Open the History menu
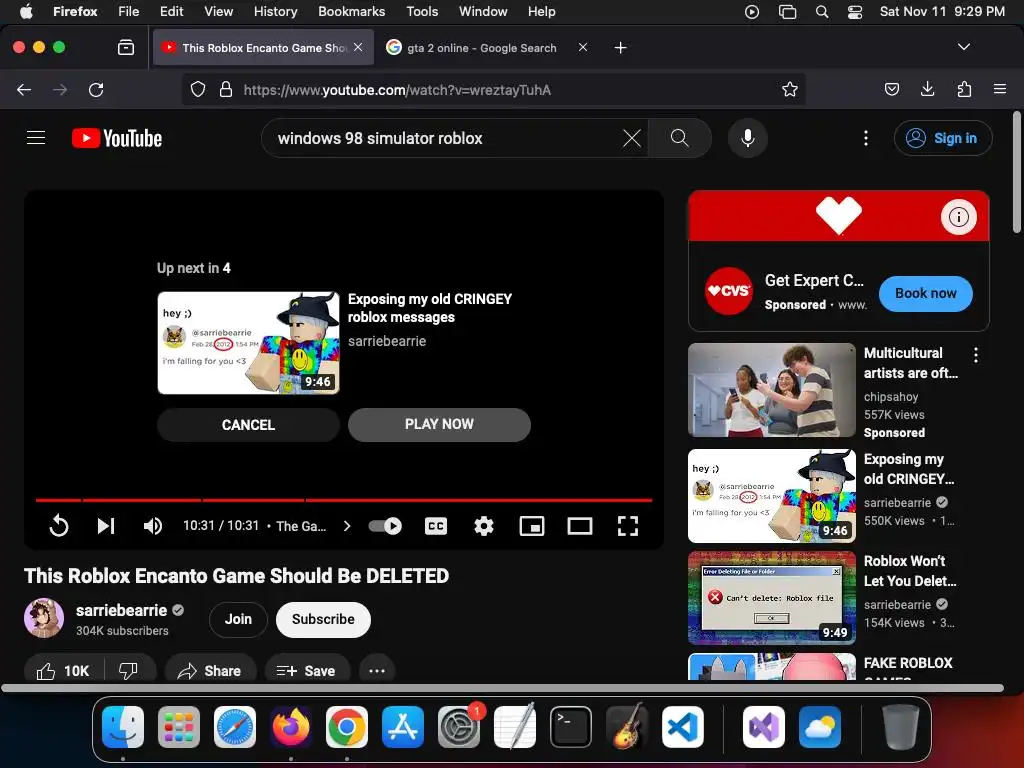Image resolution: width=1024 pixels, height=768 pixels. pyautogui.click(x=275, y=11)
